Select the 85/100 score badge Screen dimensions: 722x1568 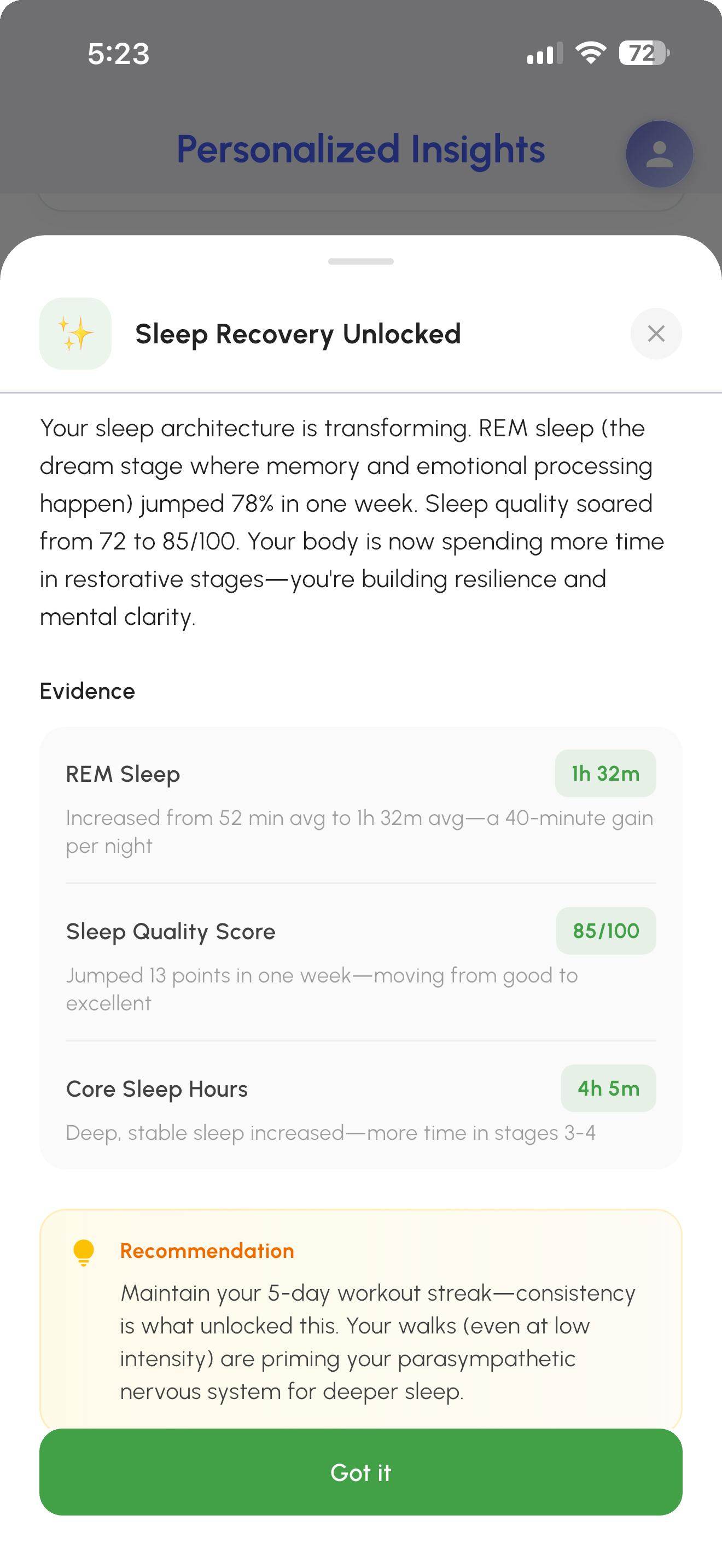point(605,931)
